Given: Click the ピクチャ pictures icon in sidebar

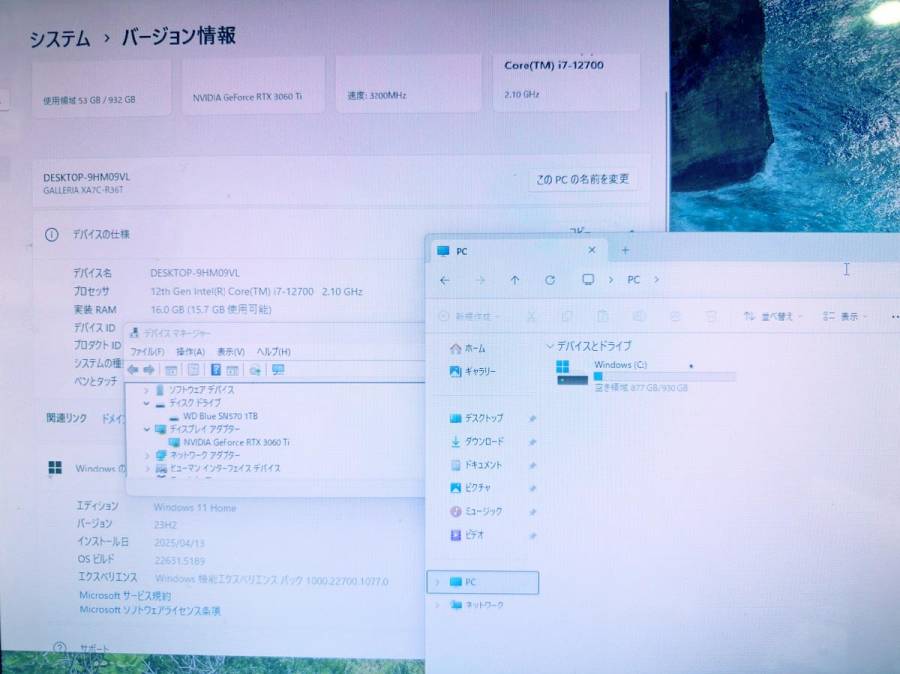Looking at the screenshot, I should 456,488.
